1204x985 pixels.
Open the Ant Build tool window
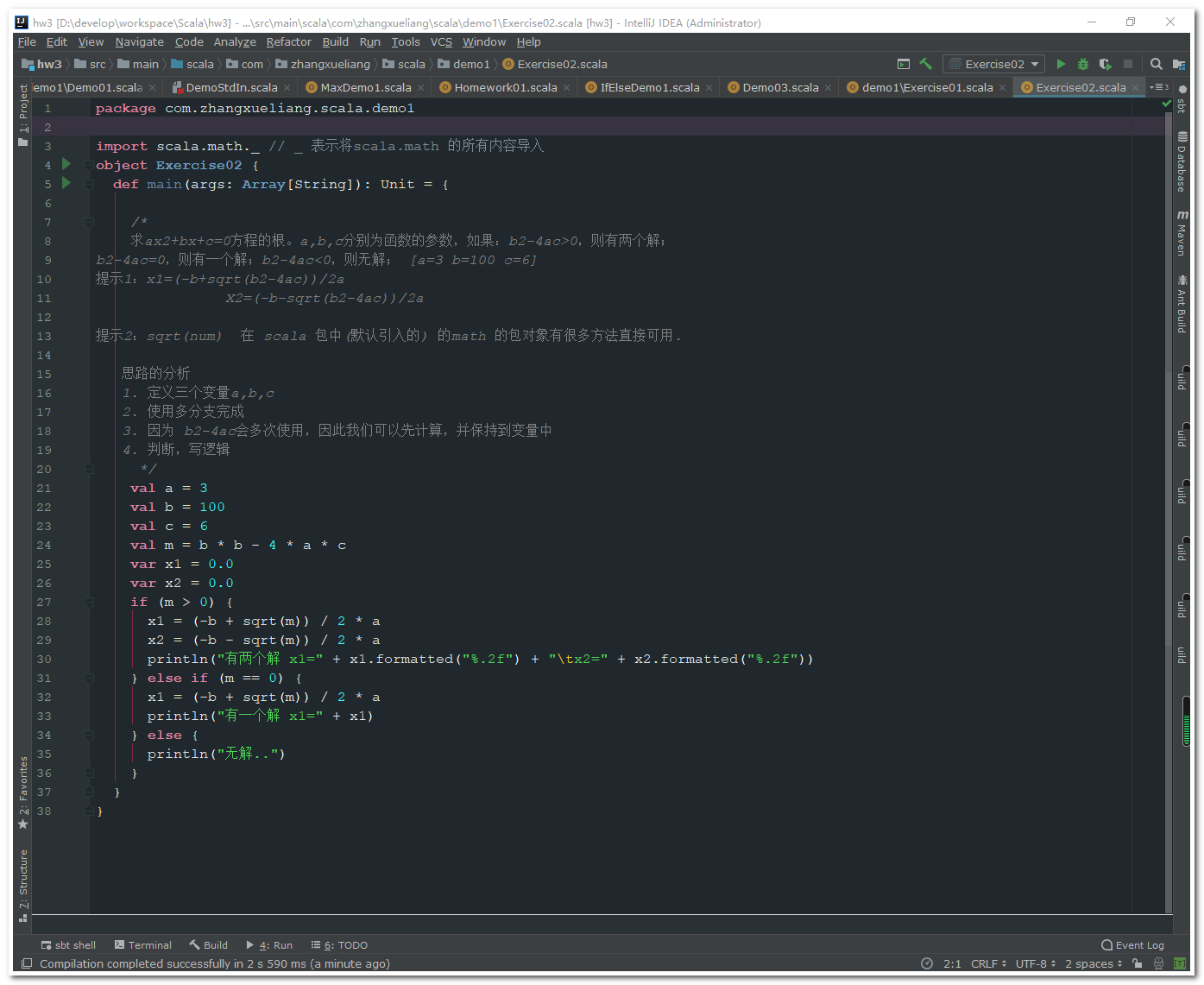(1182, 304)
